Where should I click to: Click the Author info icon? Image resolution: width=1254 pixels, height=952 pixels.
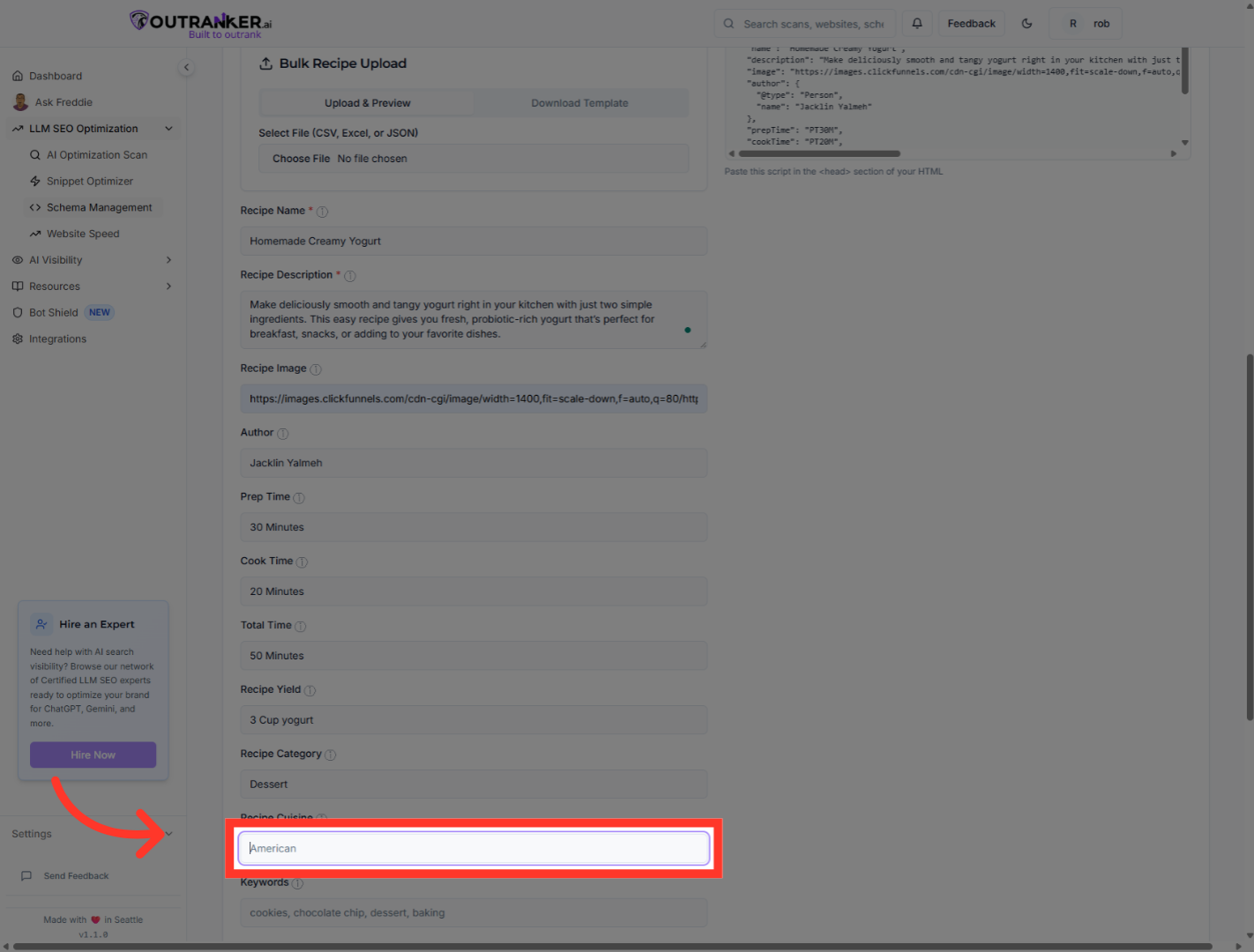pos(283,434)
